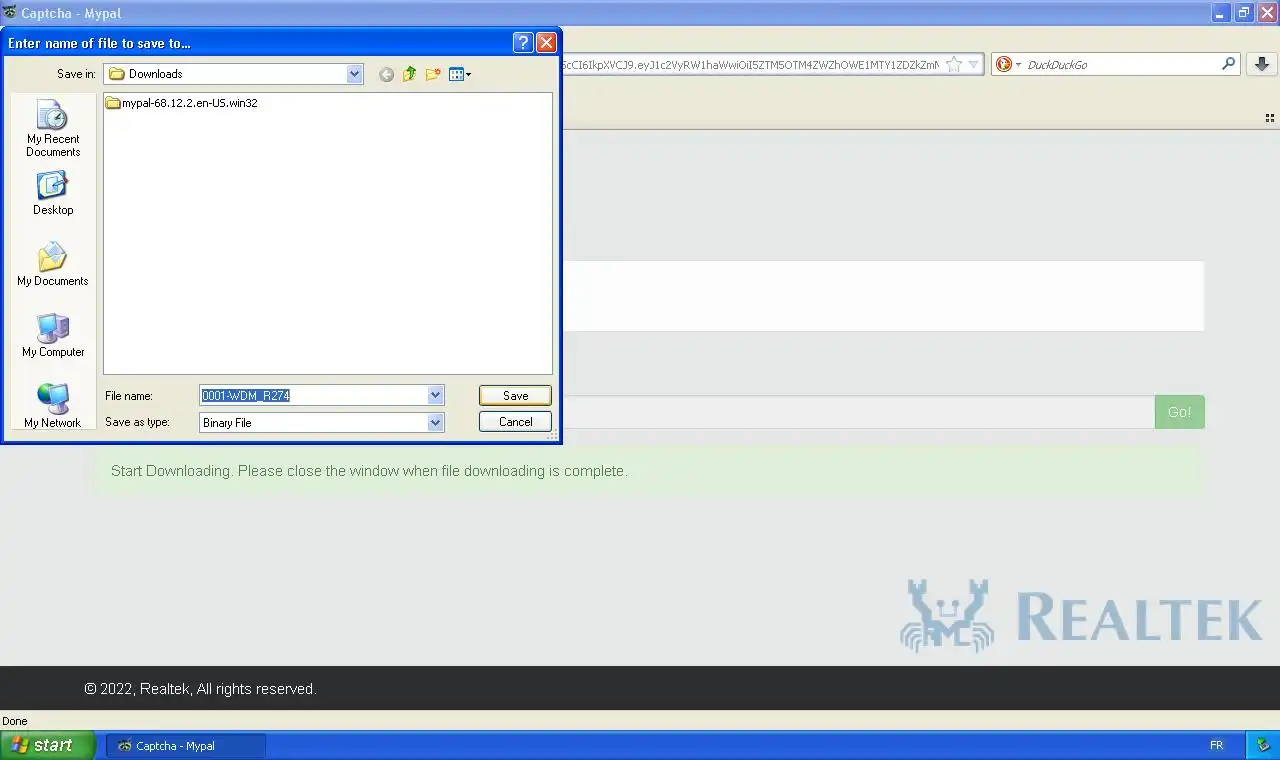Click the green Go! button
The height and width of the screenshot is (760, 1280).
tap(1179, 412)
